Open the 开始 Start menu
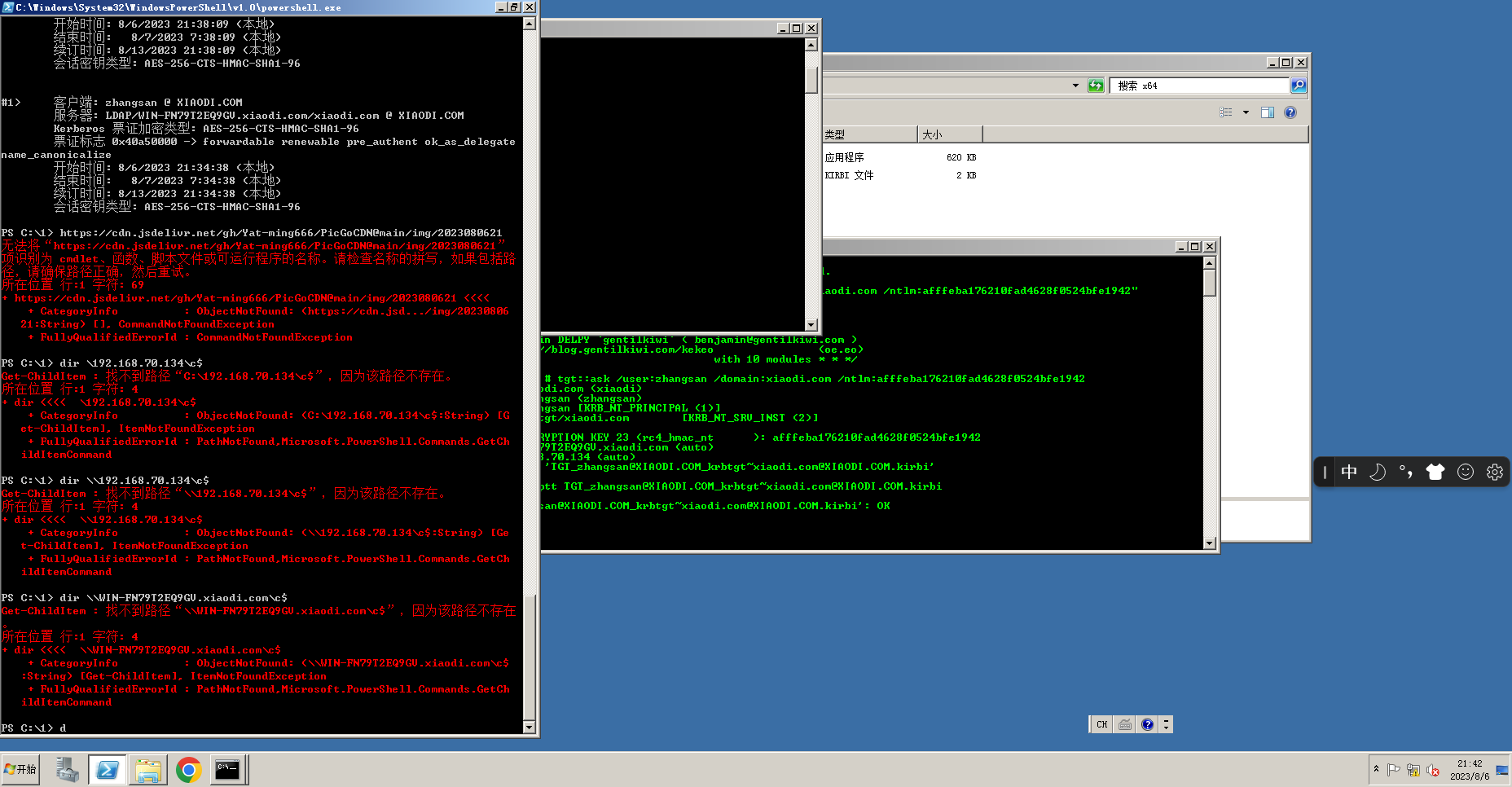This screenshot has height=787, width=1512. click(x=20, y=769)
